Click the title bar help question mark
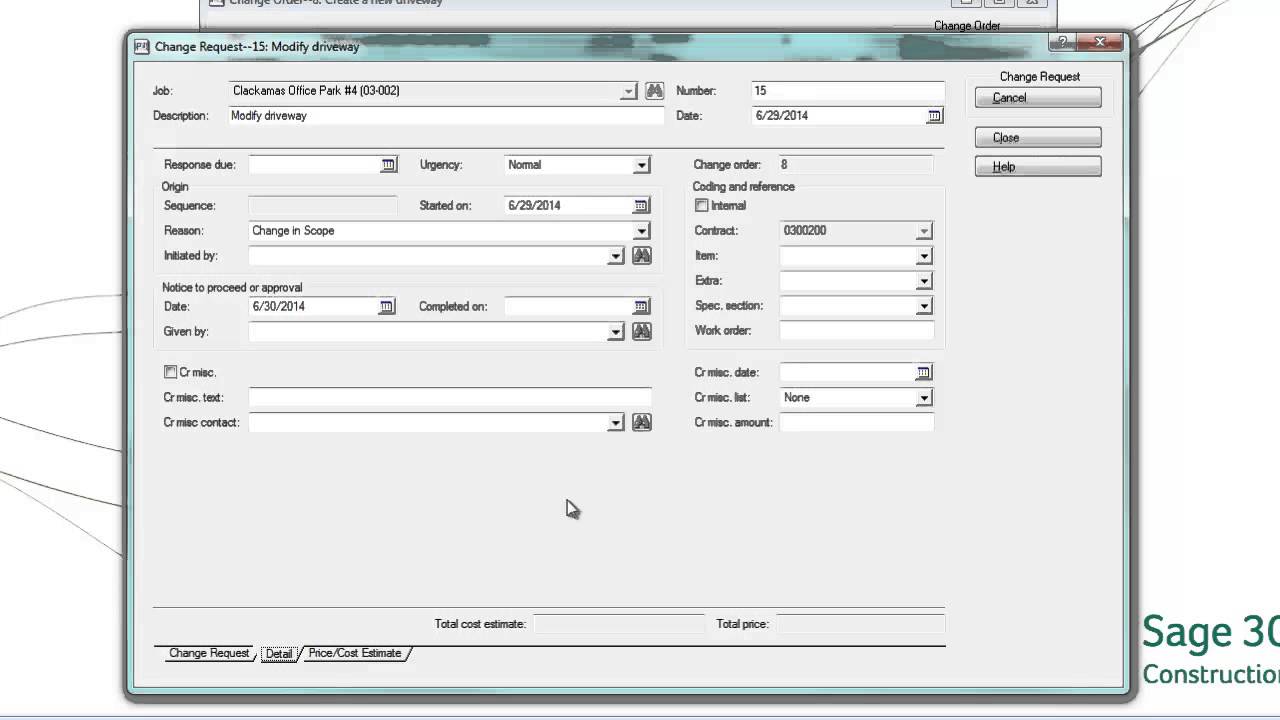 click(x=1062, y=42)
